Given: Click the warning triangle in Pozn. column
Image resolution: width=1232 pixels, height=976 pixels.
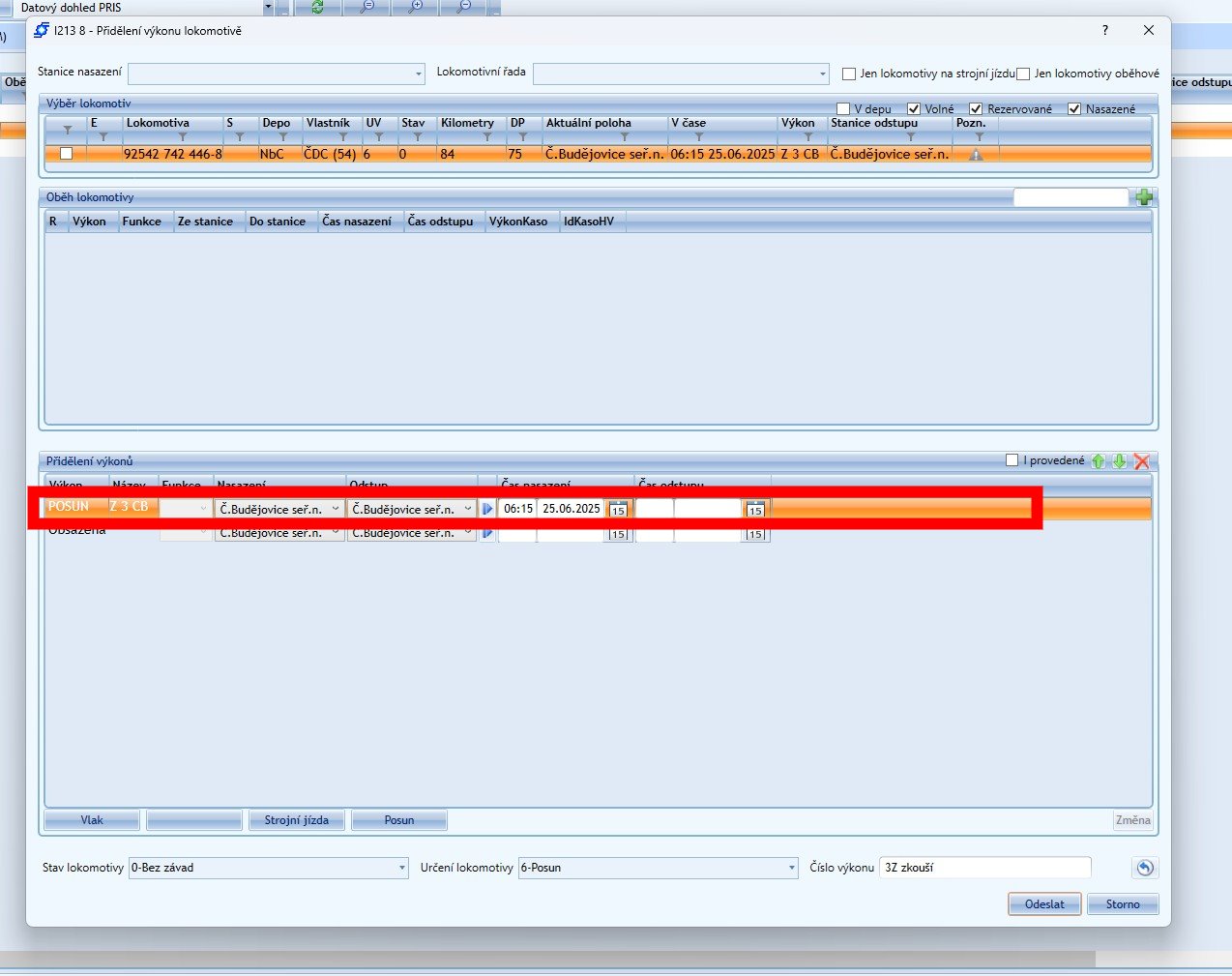Looking at the screenshot, I should (976, 155).
